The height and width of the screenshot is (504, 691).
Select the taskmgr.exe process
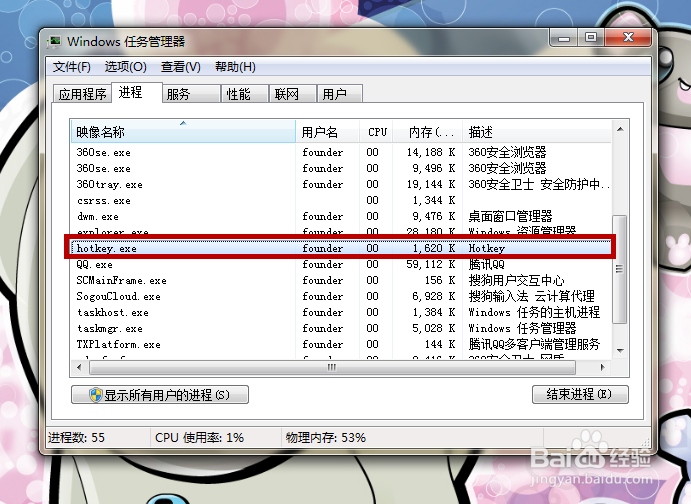(342, 328)
